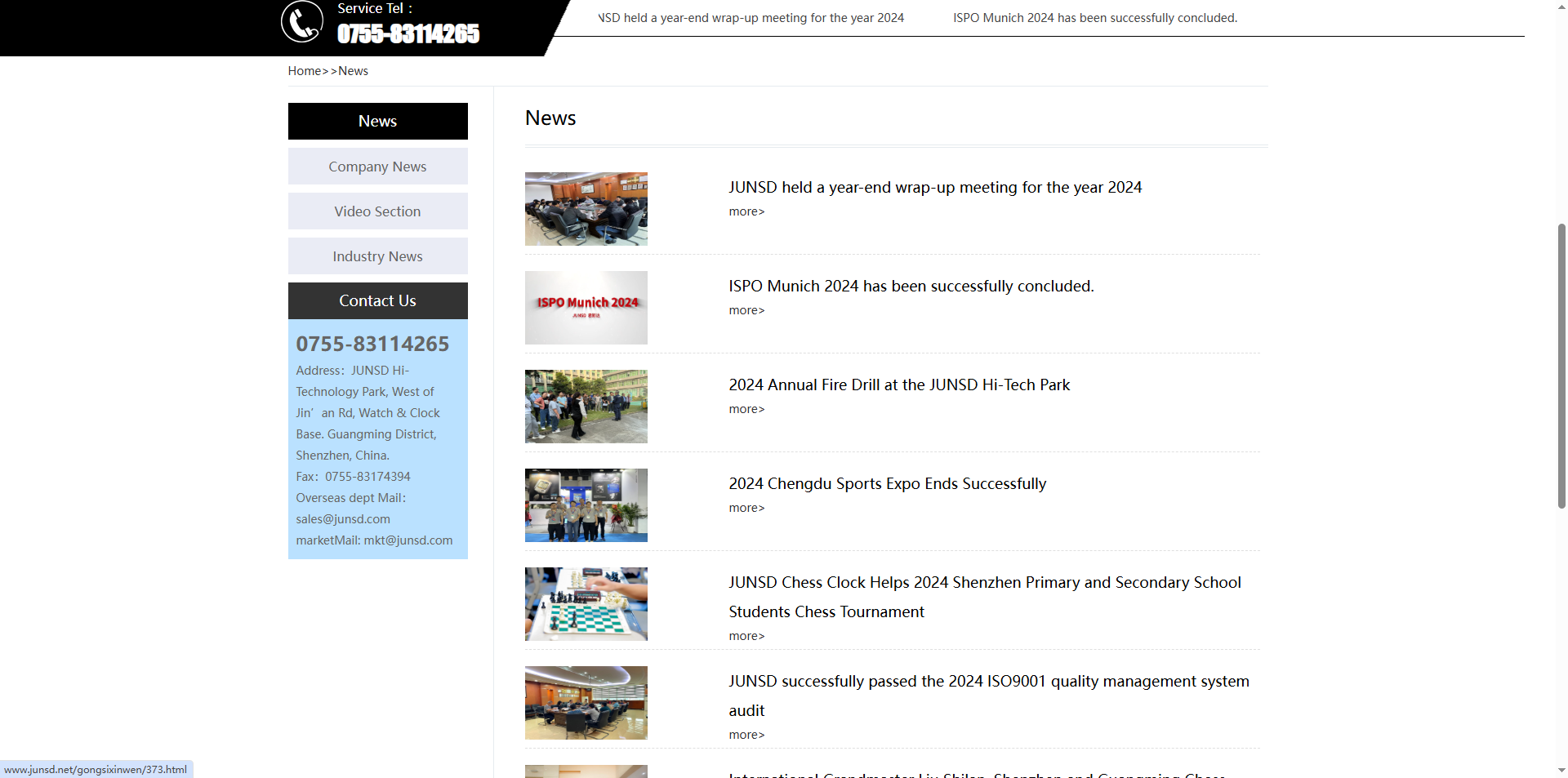This screenshot has width=1568, height=778.
Task: Click more> under ISPO Munich 2024 article
Action: [746, 310]
